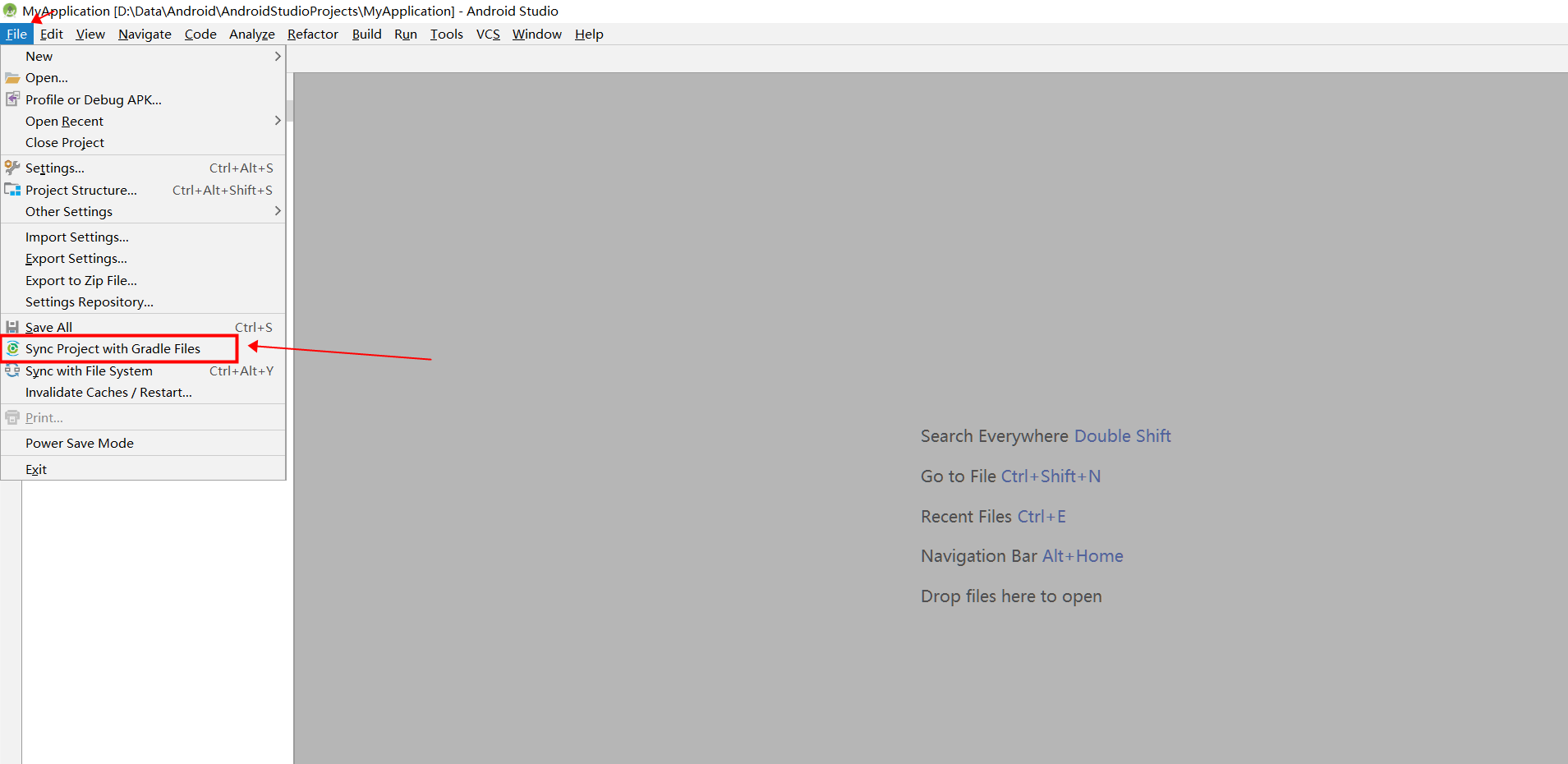1568x764 pixels.
Task: Click the Settings wrench icon
Action: 12,168
